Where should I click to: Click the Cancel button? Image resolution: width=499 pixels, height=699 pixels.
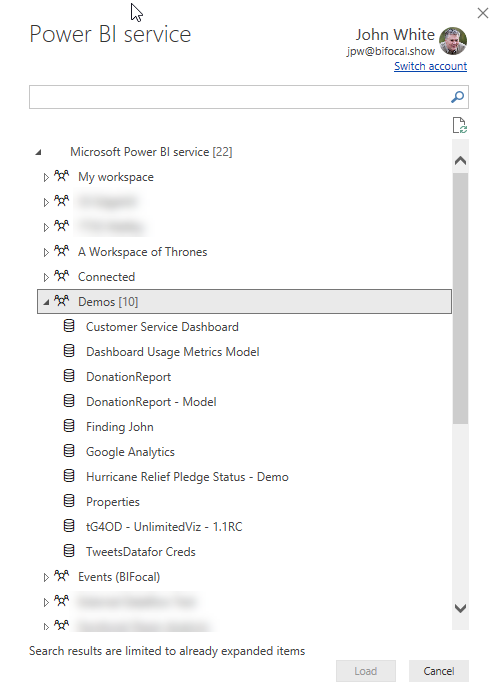(439, 670)
